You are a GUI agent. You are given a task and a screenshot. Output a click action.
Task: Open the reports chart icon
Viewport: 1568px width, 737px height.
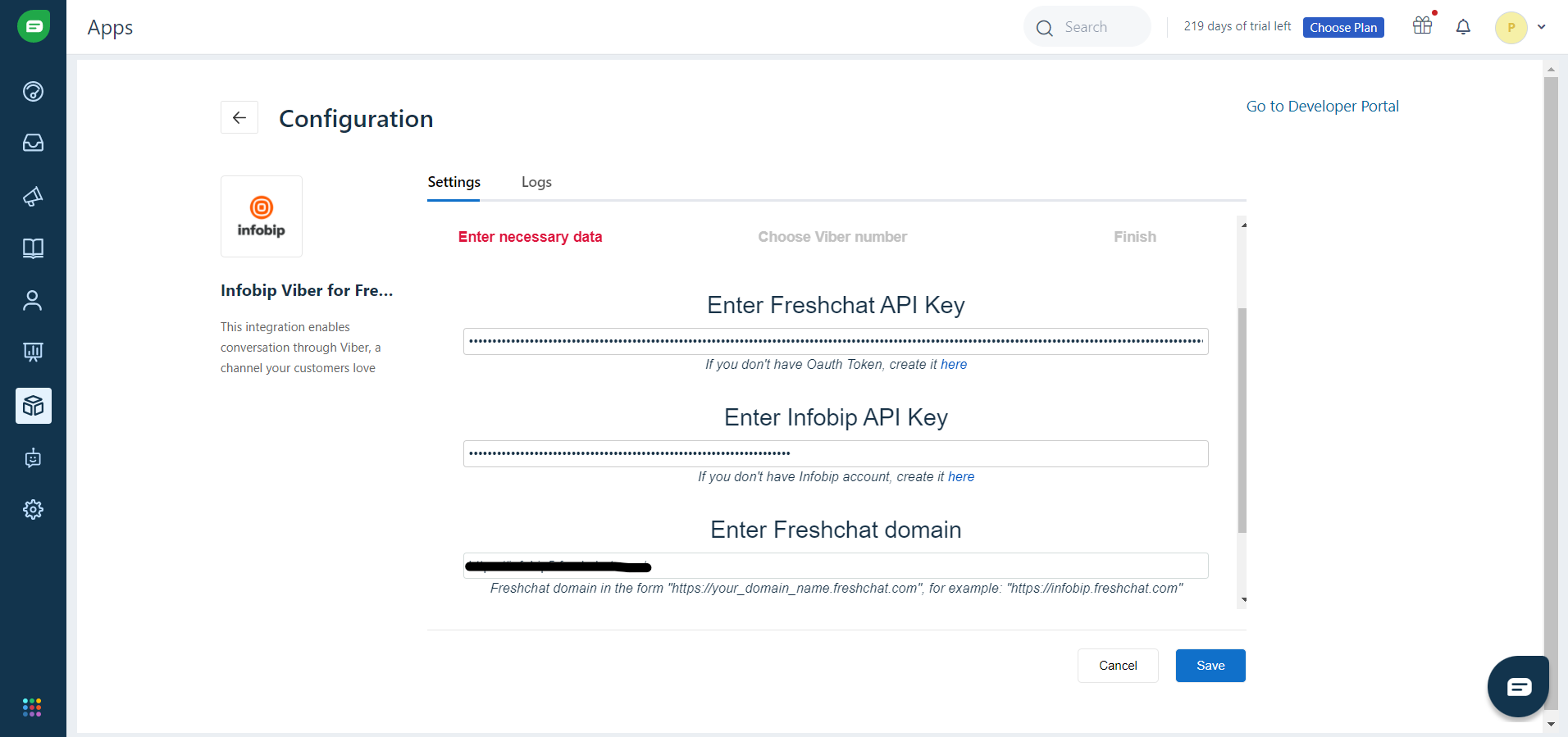pyautogui.click(x=33, y=353)
